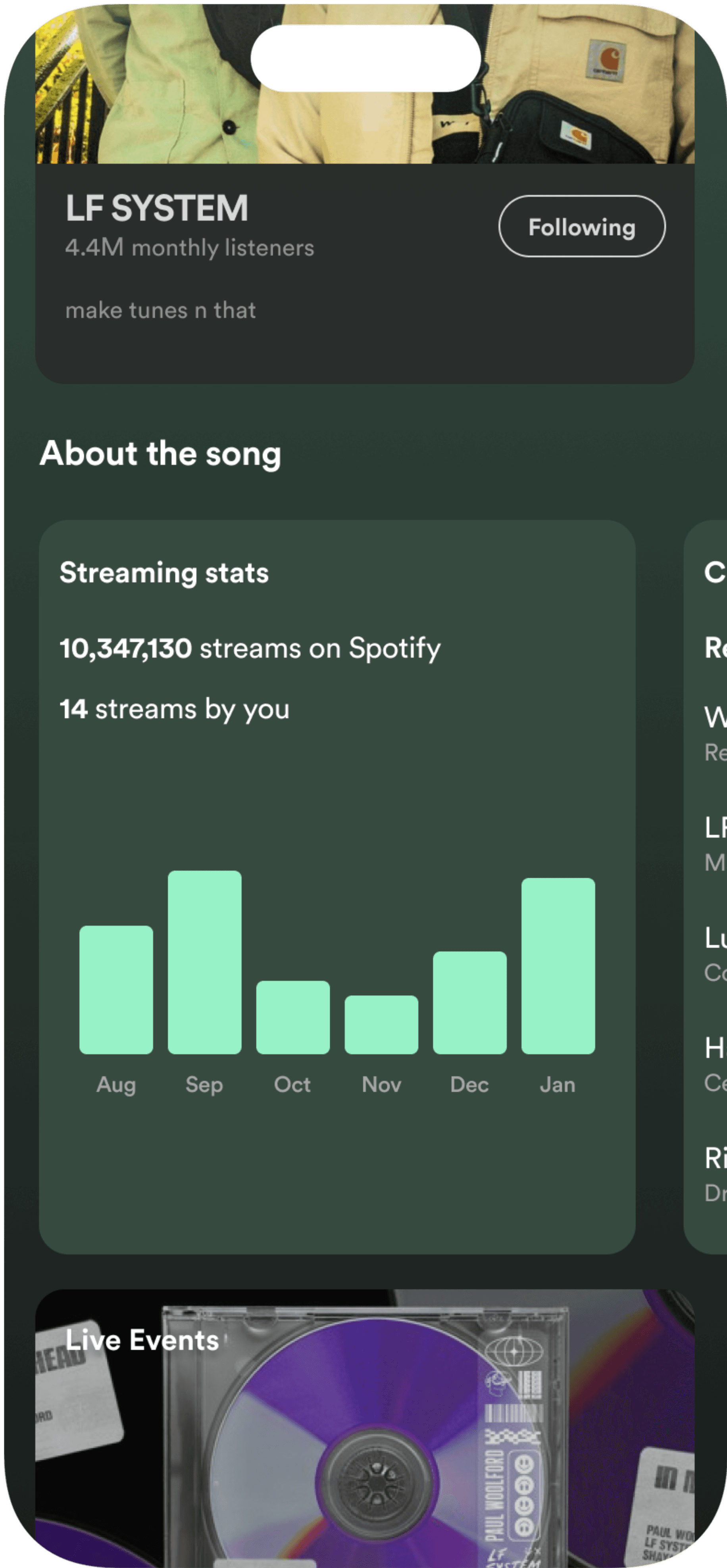Image resolution: width=727 pixels, height=1568 pixels.
Task: Tap the 10,347,130 streams on Spotify line
Action: tap(250, 648)
